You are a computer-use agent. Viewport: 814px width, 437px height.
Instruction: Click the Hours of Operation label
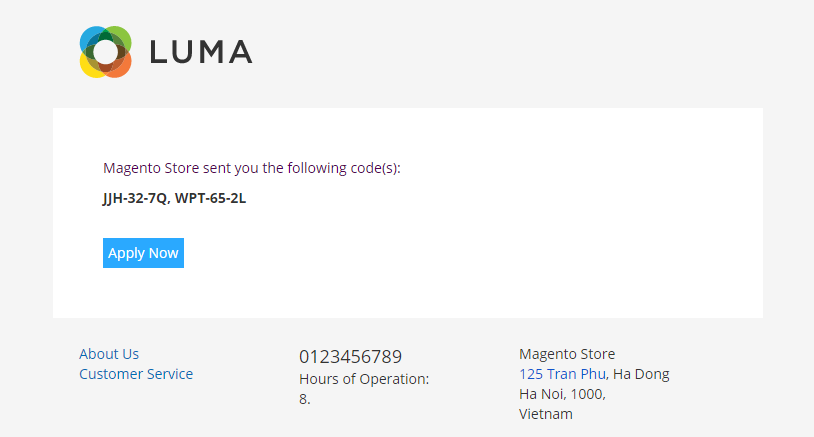click(364, 379)
